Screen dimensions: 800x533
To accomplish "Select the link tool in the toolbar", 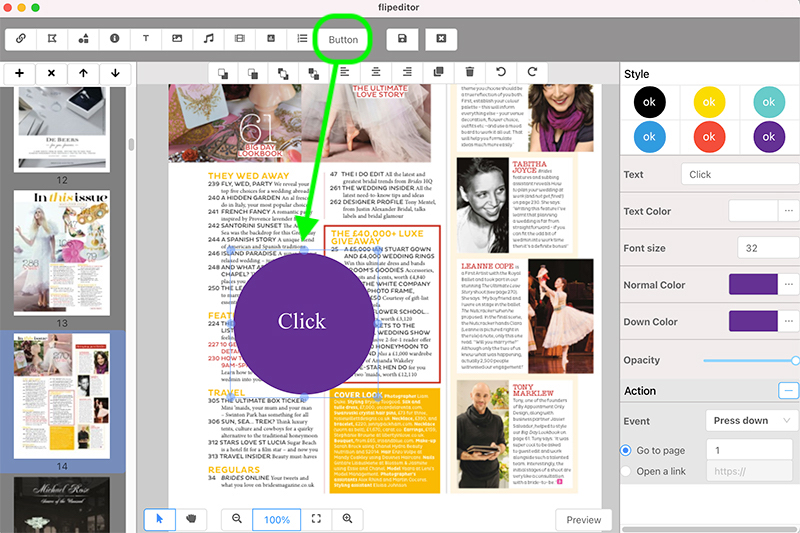I will pos(21,39).
